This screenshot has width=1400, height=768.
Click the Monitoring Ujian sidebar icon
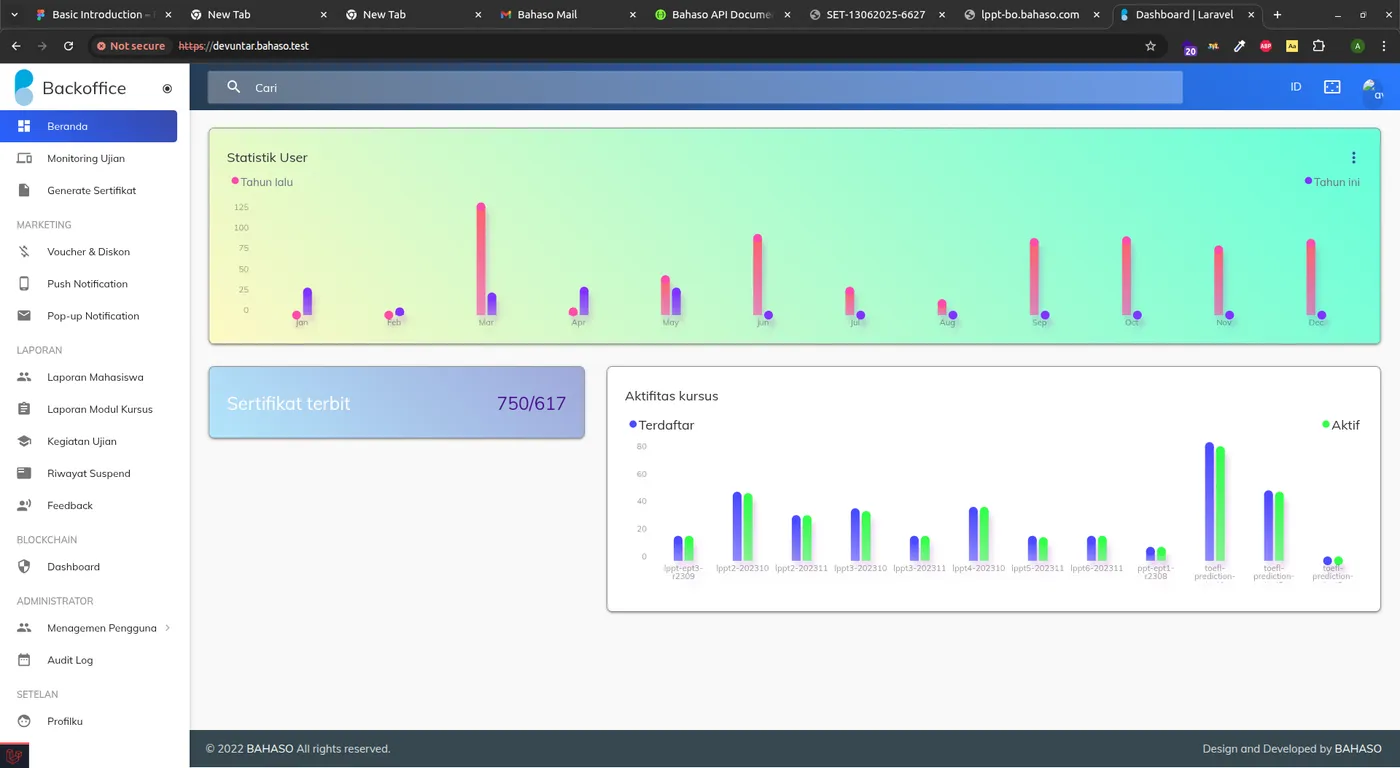[x=24, y=158]
